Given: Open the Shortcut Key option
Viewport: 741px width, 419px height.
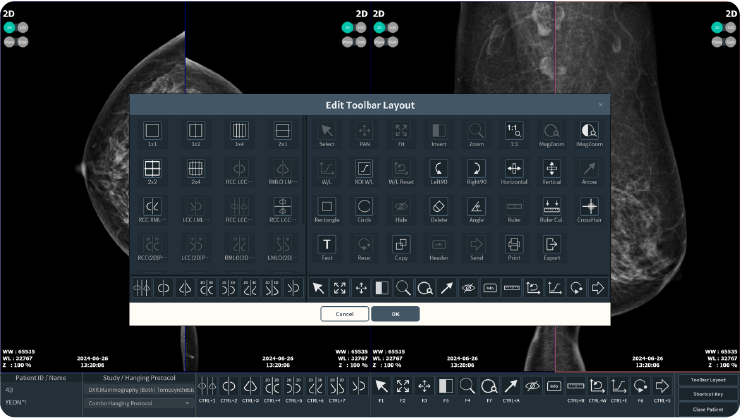Looking at the screenshot, I should click(707, 396).
